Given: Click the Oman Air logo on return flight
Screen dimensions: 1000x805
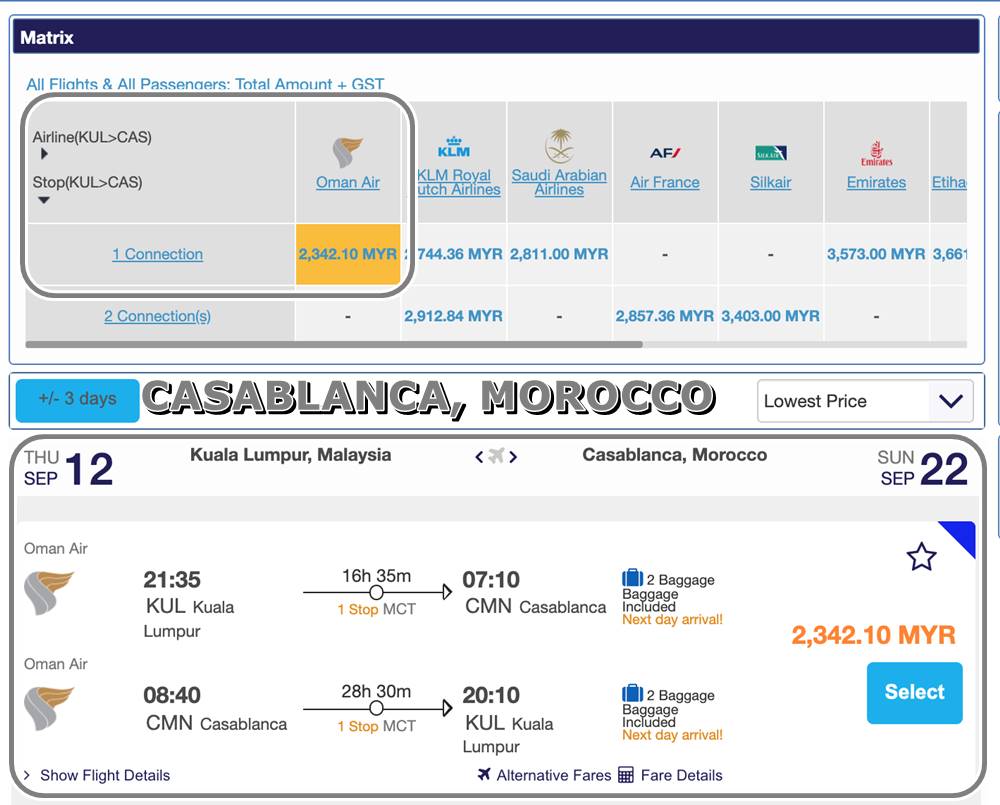Looking at the screenshot, I should tap(49, 708).
